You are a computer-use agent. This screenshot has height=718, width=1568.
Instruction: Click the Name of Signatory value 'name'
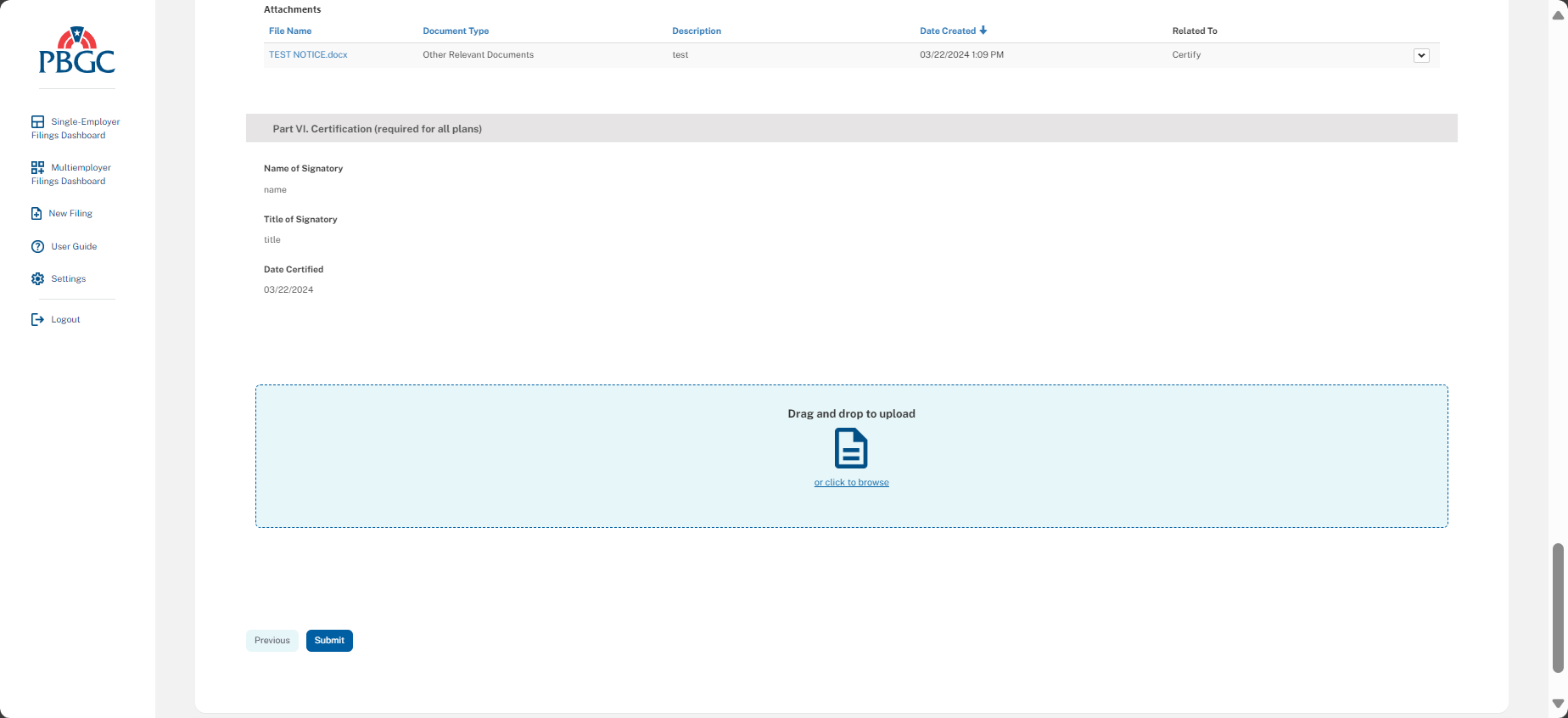click(275, 190)
